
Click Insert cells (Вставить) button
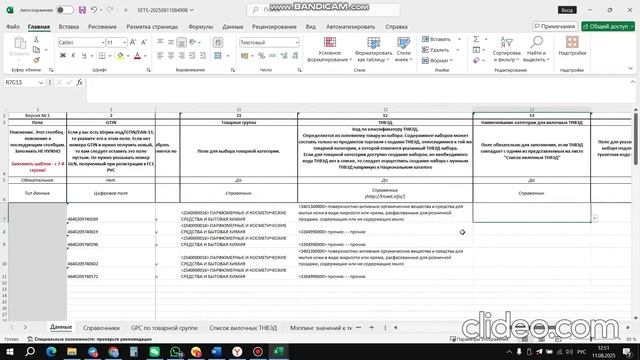pos(436,39)
